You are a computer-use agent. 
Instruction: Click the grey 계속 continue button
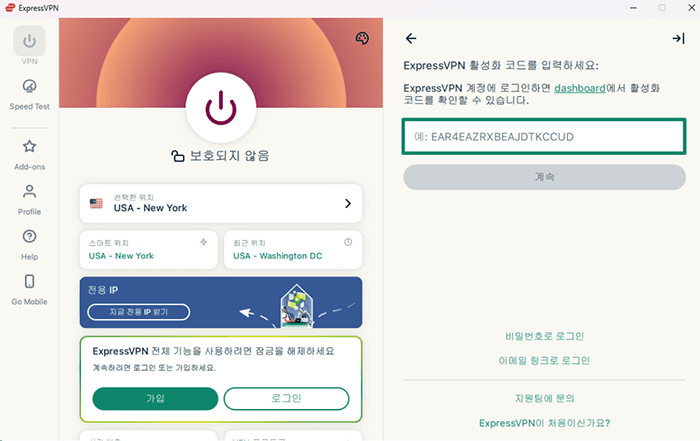click(544, 177)
